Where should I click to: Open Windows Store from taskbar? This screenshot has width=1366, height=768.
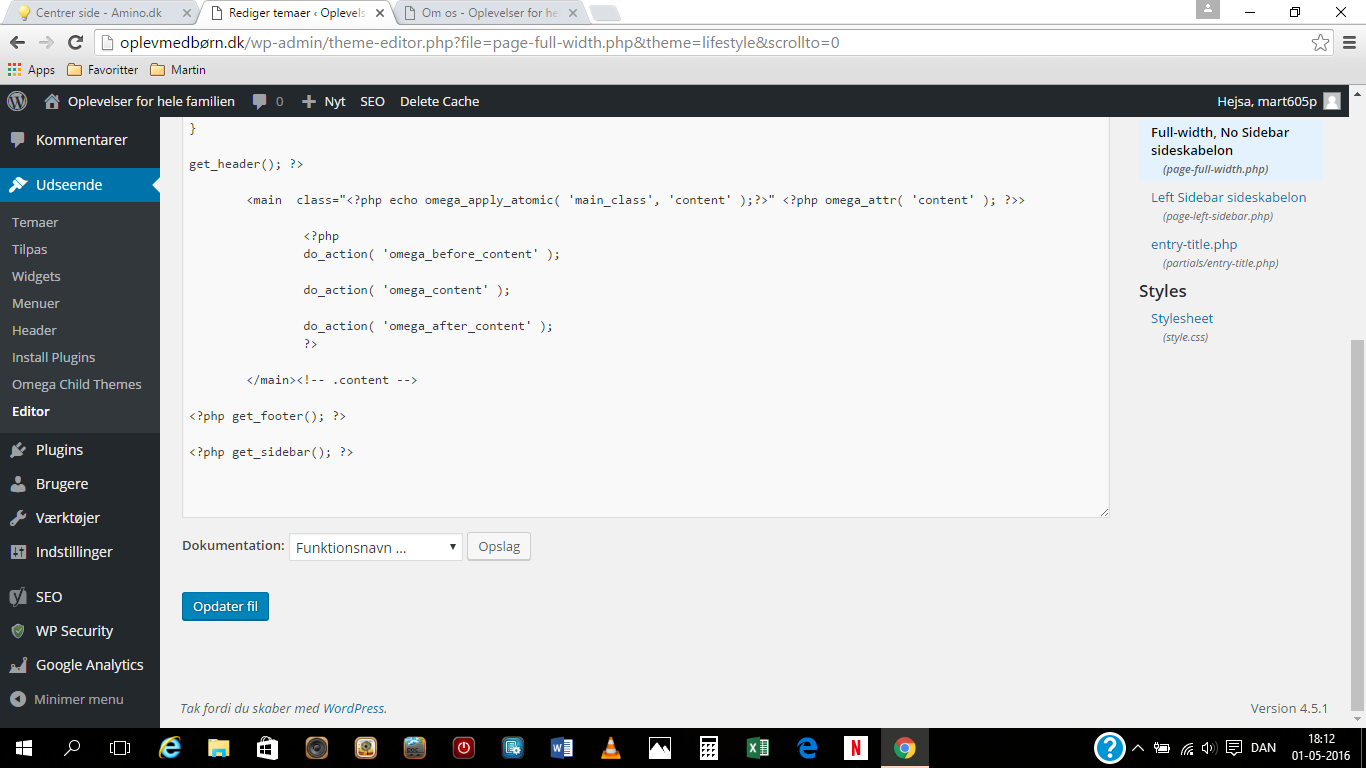[x=268, y=747]
